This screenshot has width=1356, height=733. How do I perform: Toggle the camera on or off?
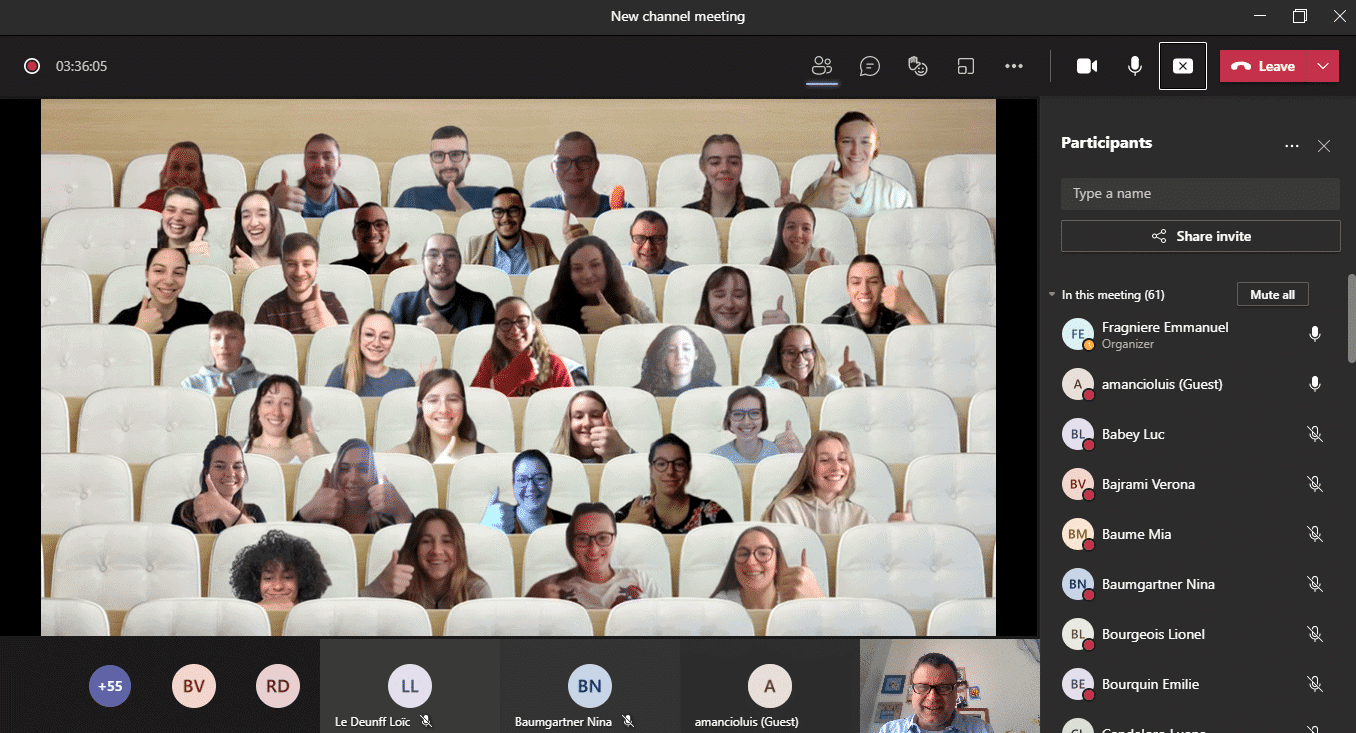click(x=1086, y=66)
